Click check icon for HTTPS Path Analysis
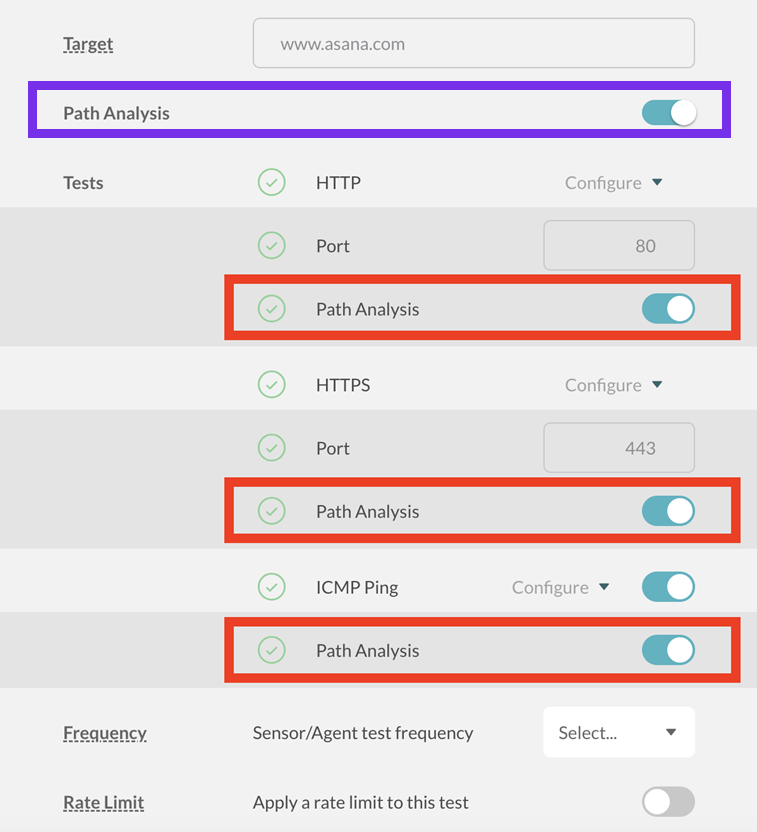757x832 pixels. [x=272, y=511]
